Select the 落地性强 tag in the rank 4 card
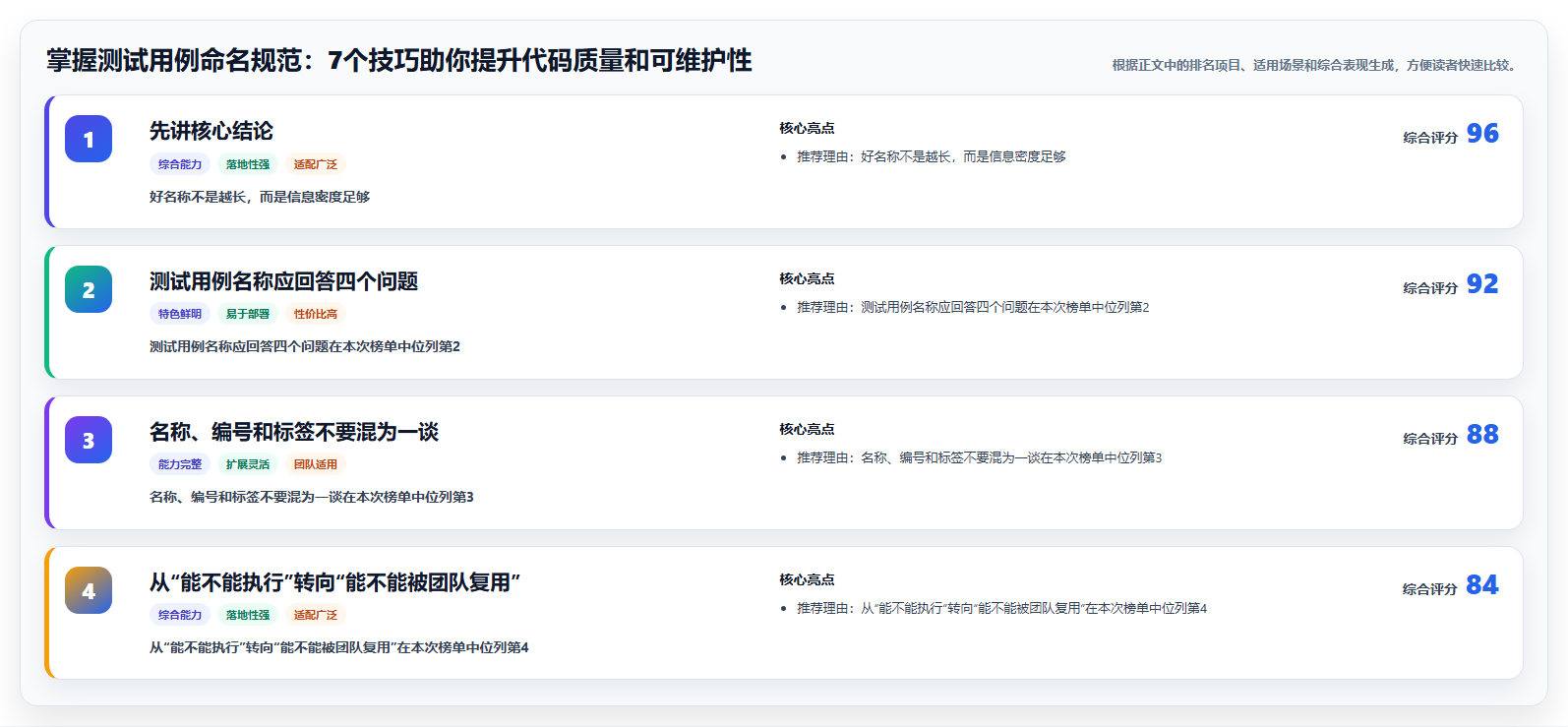 [248, 615]
